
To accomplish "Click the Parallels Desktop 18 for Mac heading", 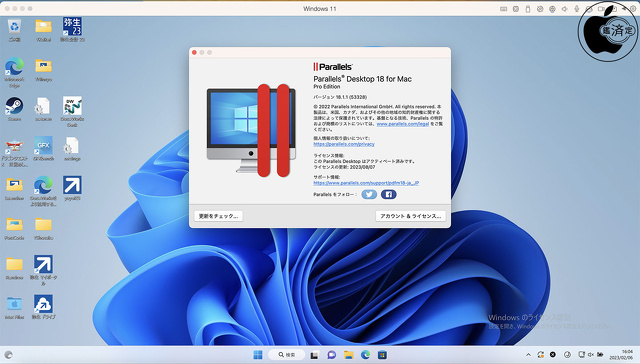I will 362,79.
